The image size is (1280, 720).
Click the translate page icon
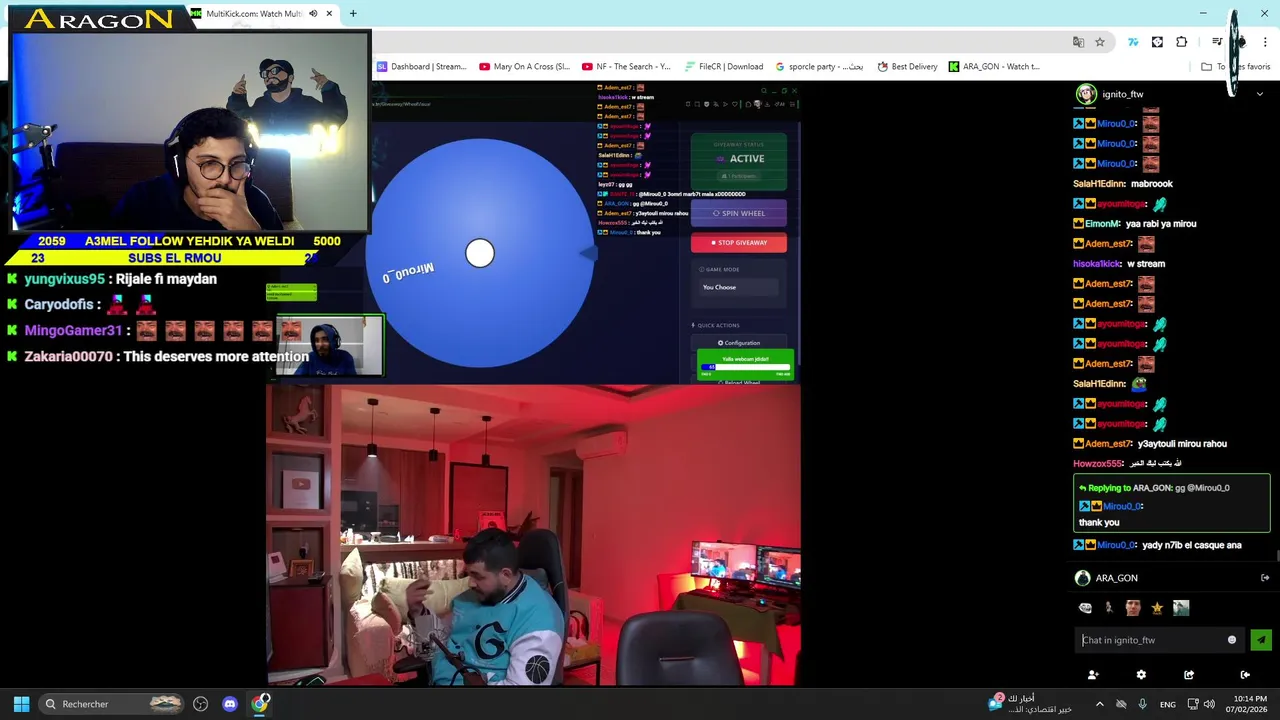(1078, 42)
